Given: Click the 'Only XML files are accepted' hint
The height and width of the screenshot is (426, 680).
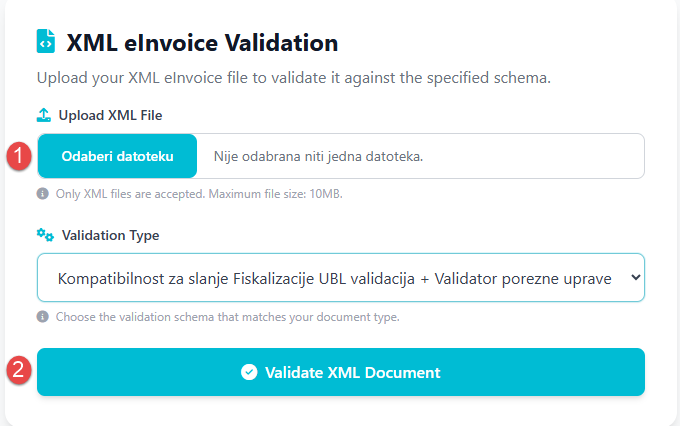Looking at the screenshot, I should click(198, 194).
